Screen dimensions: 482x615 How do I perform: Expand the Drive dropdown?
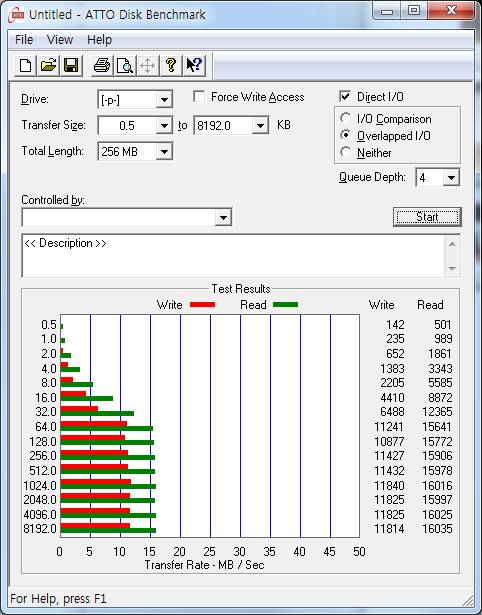pos(164,100)
